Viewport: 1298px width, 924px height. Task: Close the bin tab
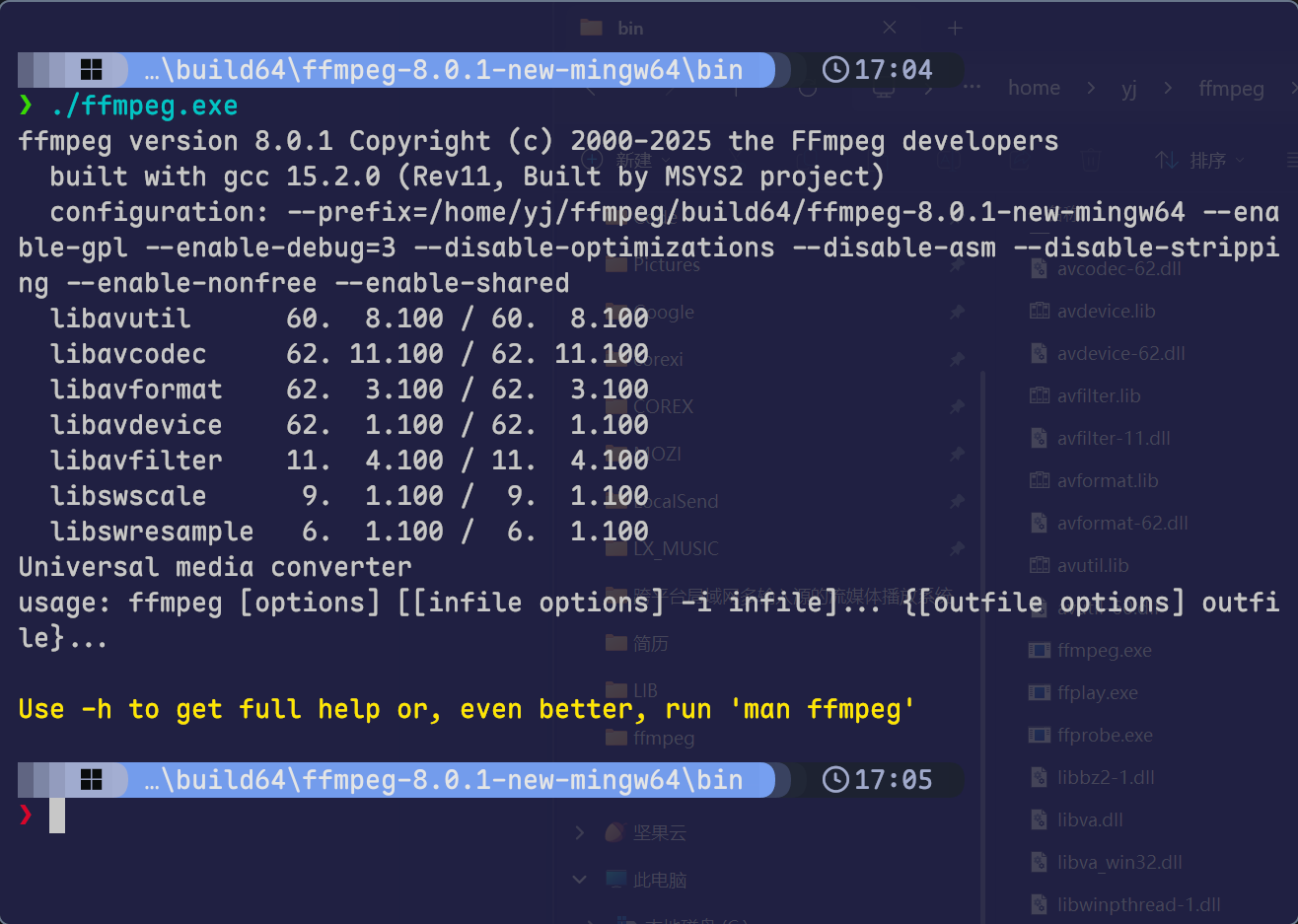(890, 28)
